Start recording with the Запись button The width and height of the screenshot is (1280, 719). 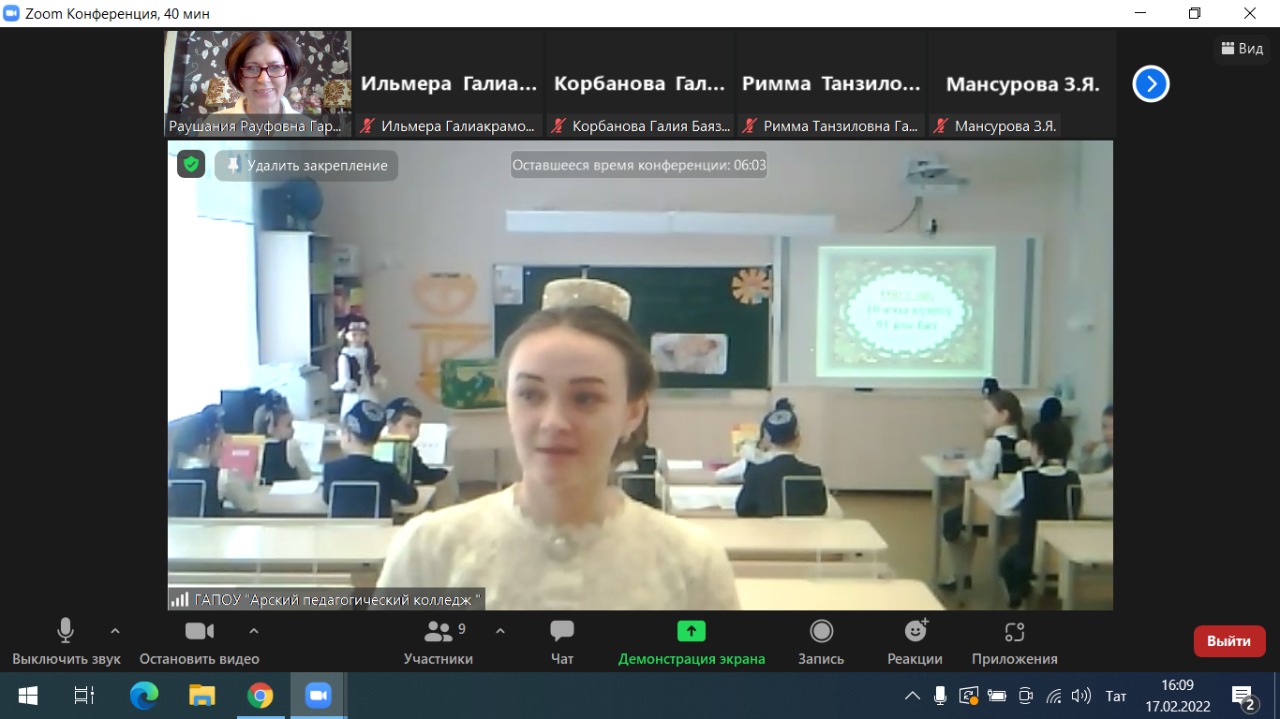coord(821,641)
